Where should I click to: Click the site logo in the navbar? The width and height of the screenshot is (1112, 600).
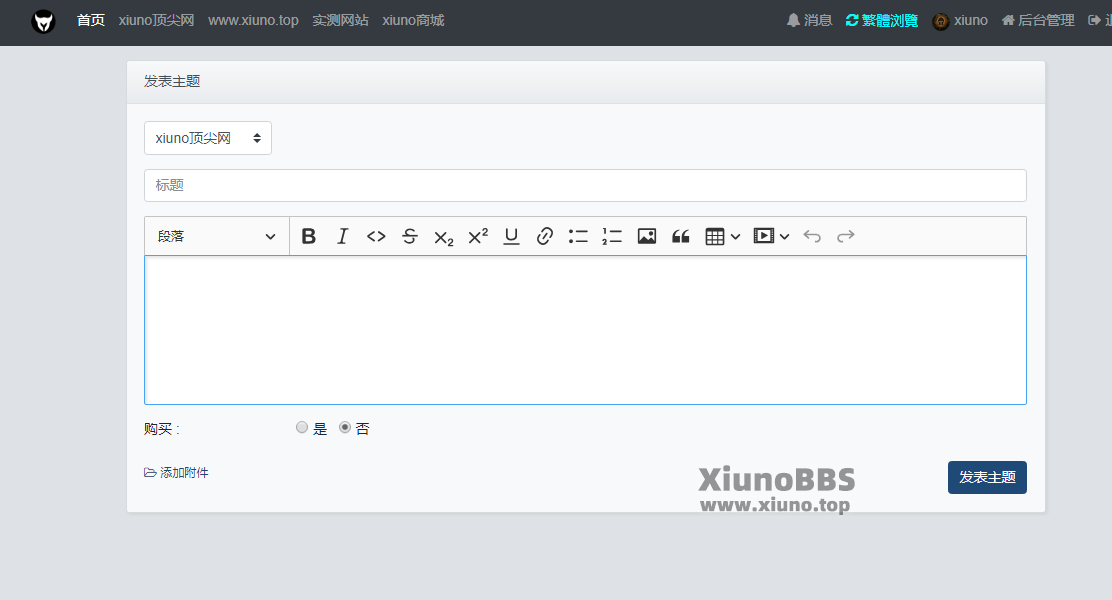tap(43, 21)
